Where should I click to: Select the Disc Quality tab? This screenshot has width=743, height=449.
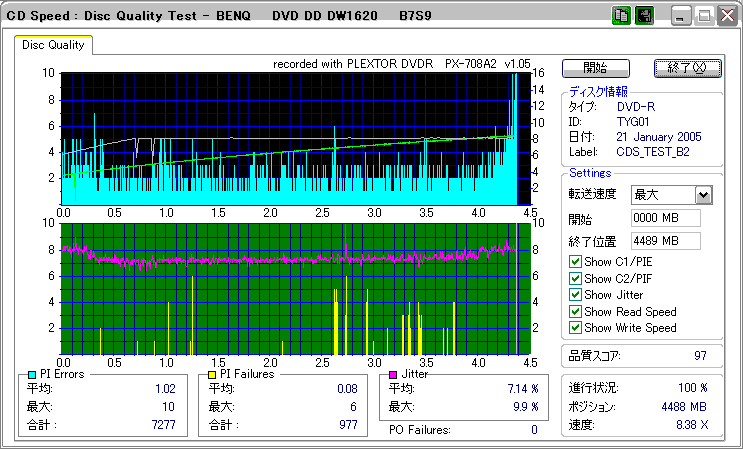tap(55, 45)
